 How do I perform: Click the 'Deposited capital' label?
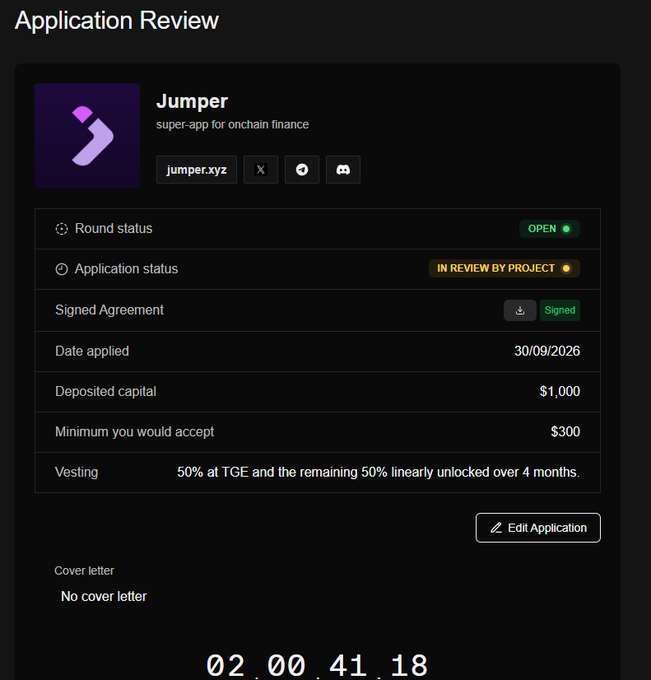pyautogui.click(x=105, y=392)
